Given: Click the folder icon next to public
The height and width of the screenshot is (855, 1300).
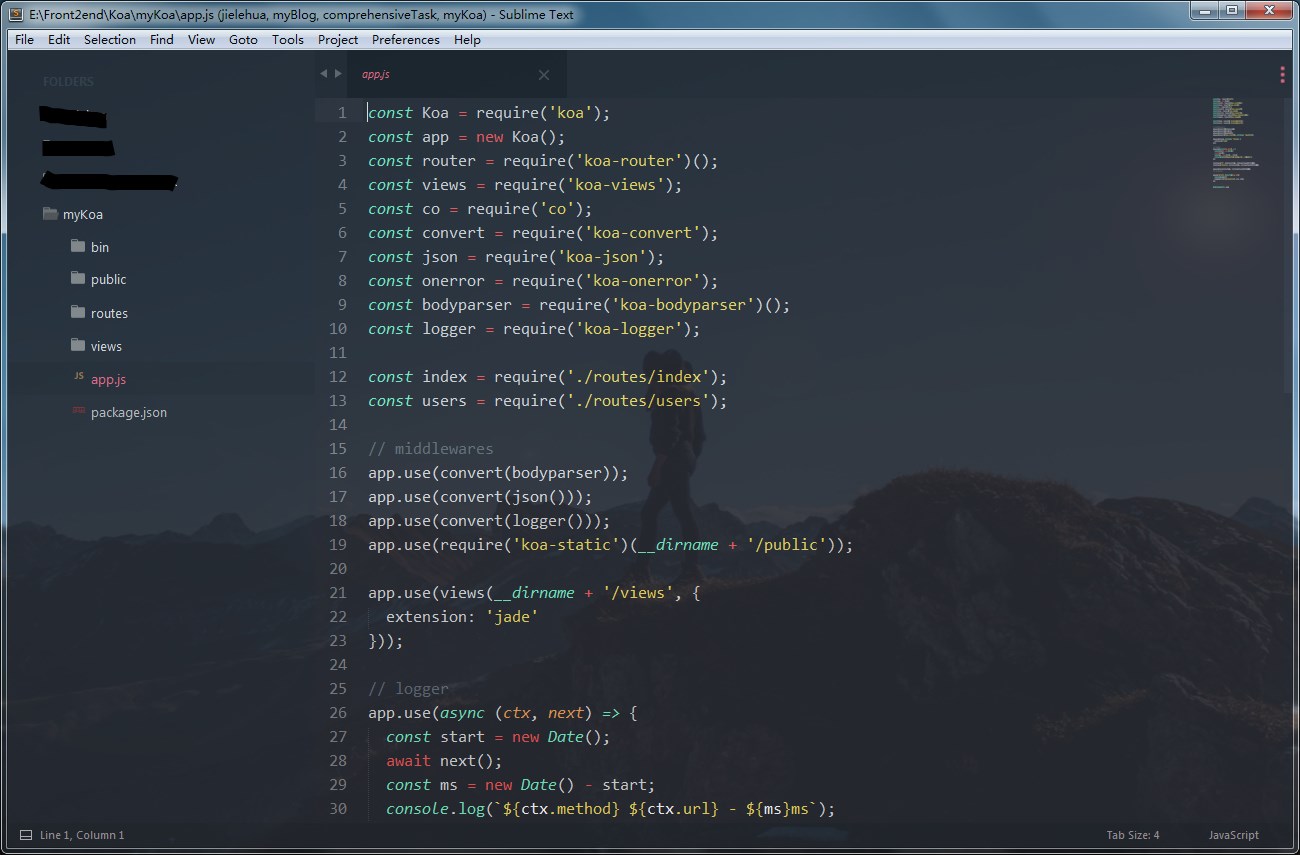Looking at the screenshot, I should tap(78, 278).
